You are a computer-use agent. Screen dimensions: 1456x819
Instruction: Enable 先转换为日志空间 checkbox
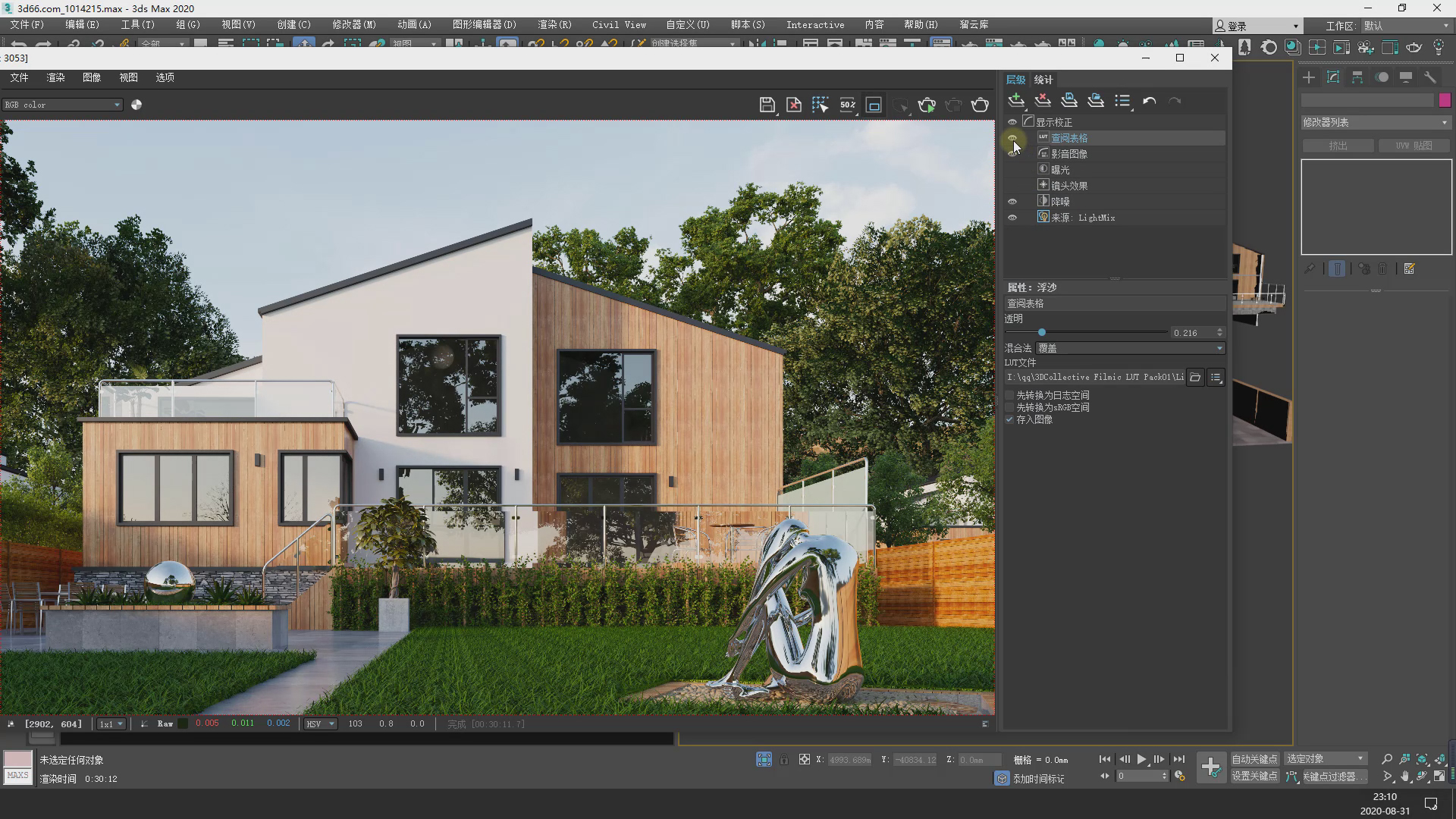pyautogui.click(x=1009, y=395)
